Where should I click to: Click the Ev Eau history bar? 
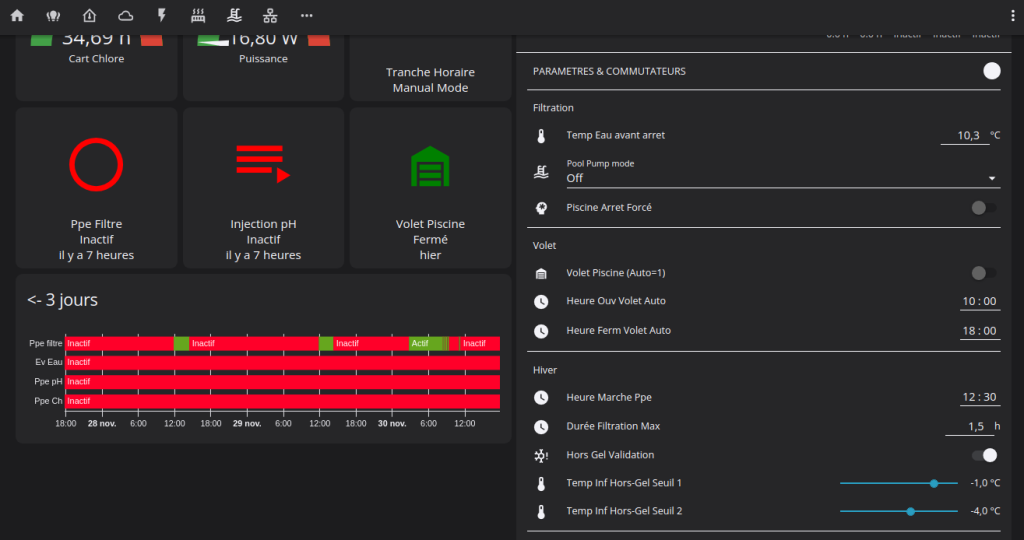click(x=282, y=362)
